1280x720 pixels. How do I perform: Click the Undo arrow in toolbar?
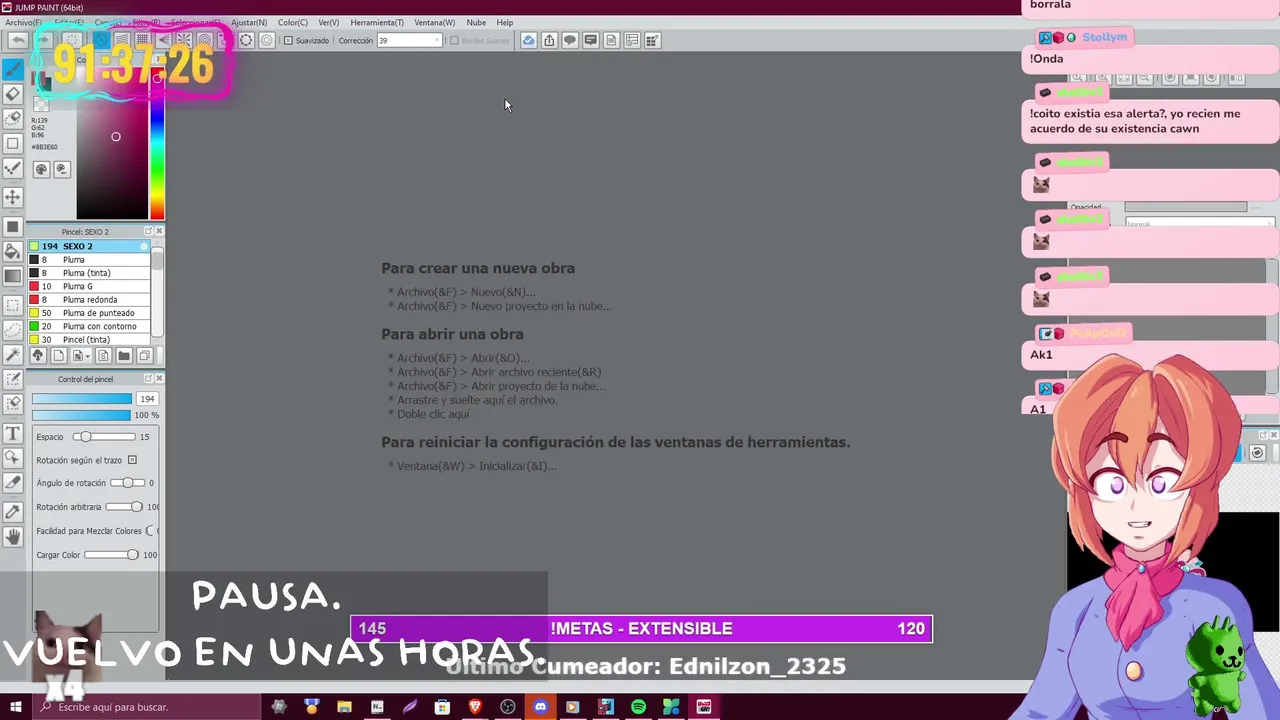(17, 40)
